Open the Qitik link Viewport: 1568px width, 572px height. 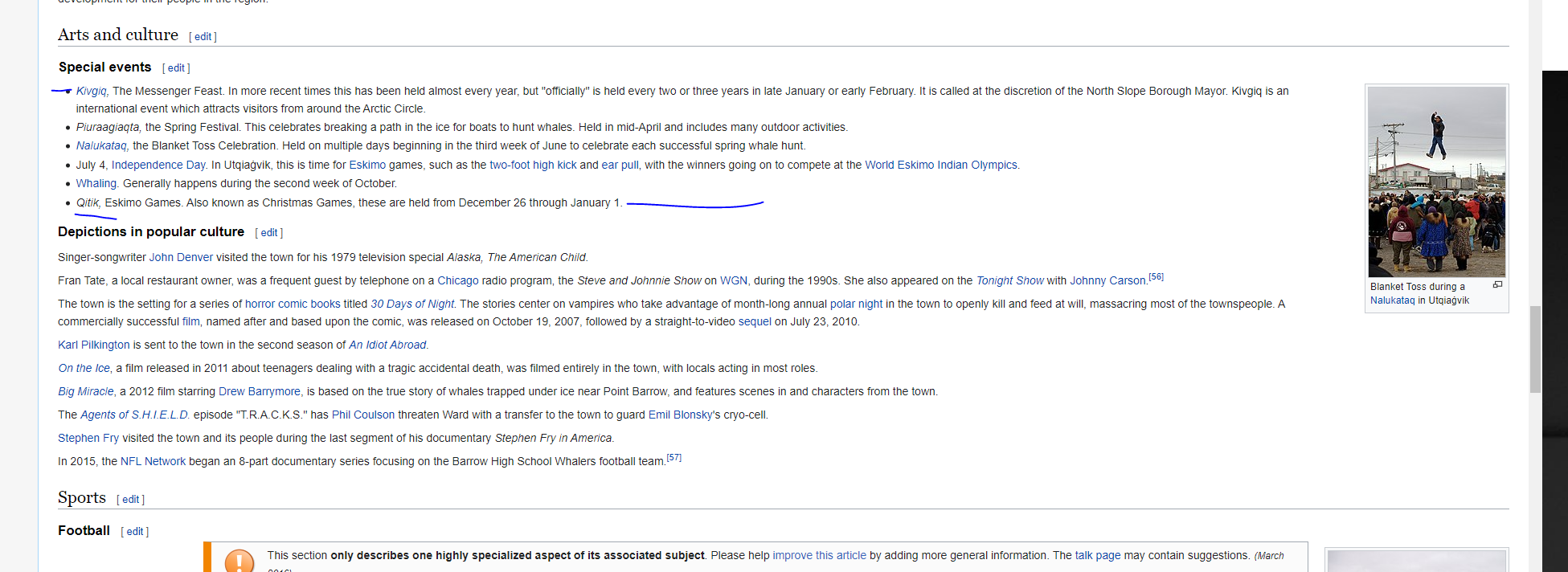coord(88,202)
